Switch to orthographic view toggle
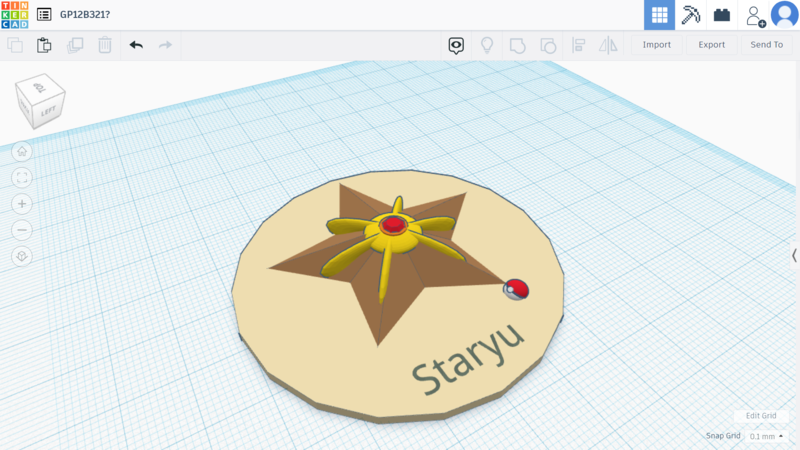The width and height of the screenshot is (800, 450). (x=22, y=256)
